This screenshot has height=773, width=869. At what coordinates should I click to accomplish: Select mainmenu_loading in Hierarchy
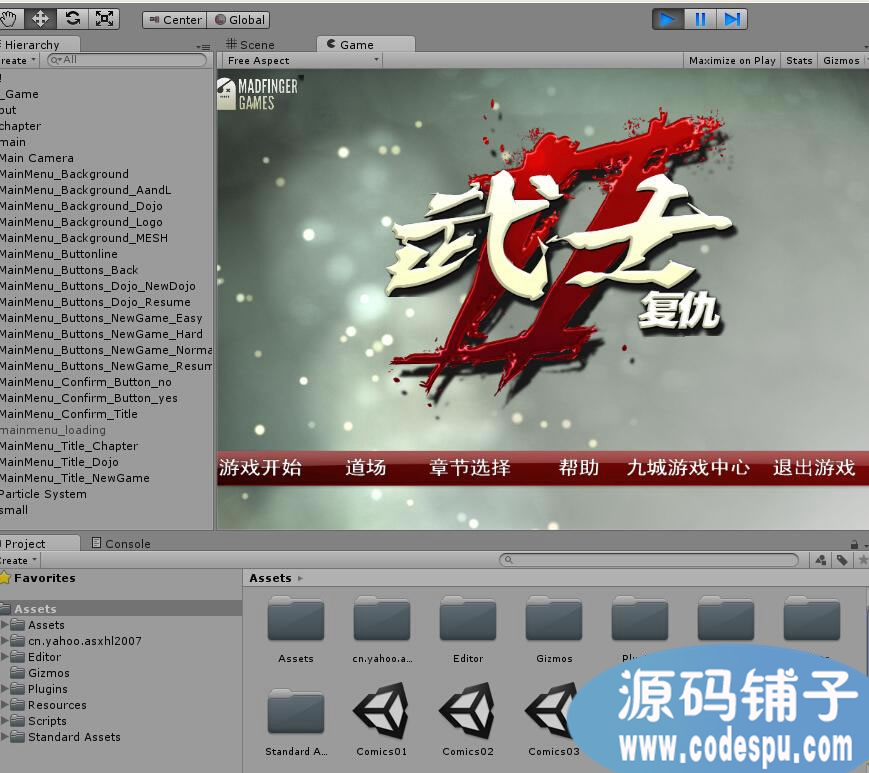click(x=53, y=430)
